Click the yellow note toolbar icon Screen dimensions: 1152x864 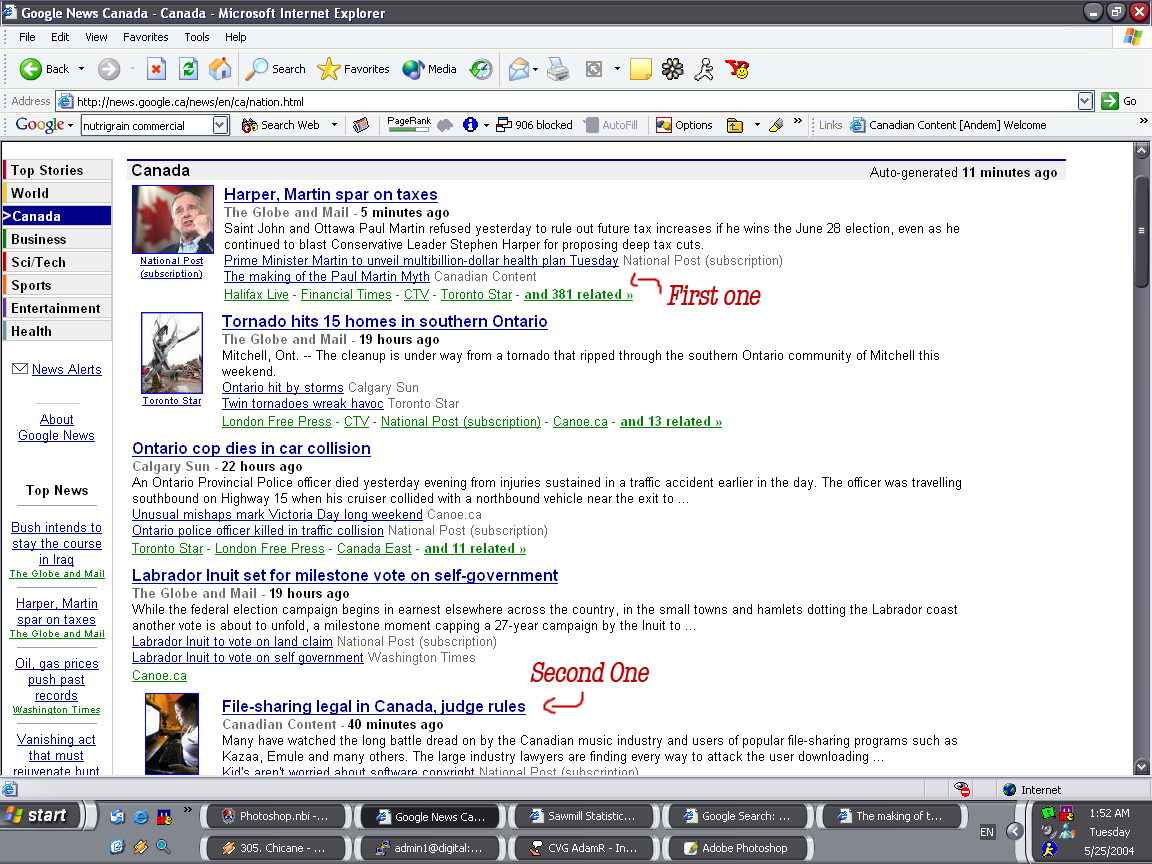(x=641, y=69)
